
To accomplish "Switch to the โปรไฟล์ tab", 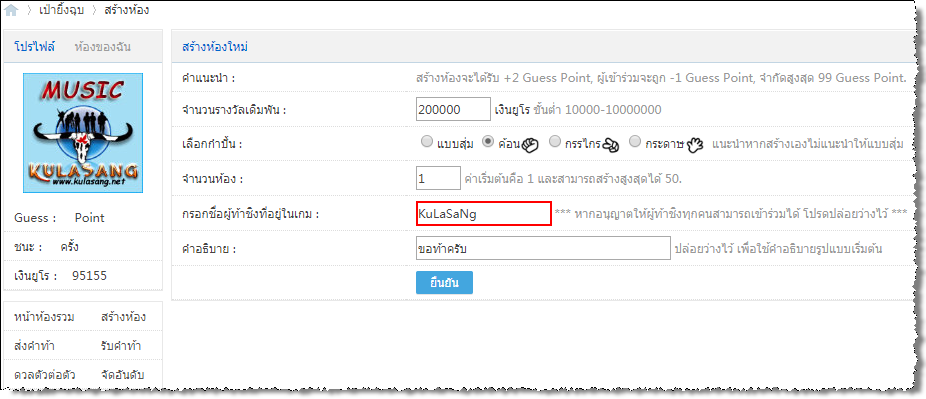I will 34,47.
